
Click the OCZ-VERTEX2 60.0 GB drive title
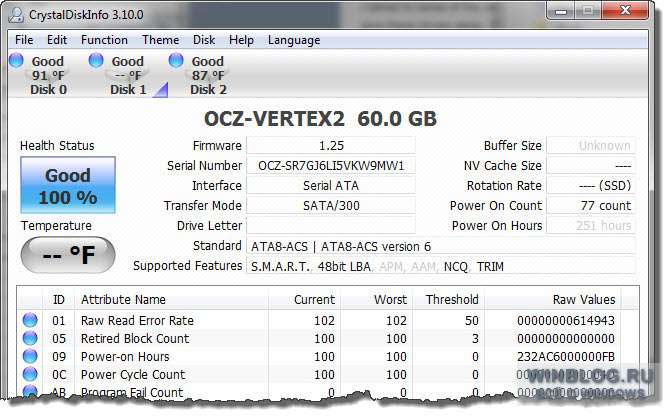[320, 119]
